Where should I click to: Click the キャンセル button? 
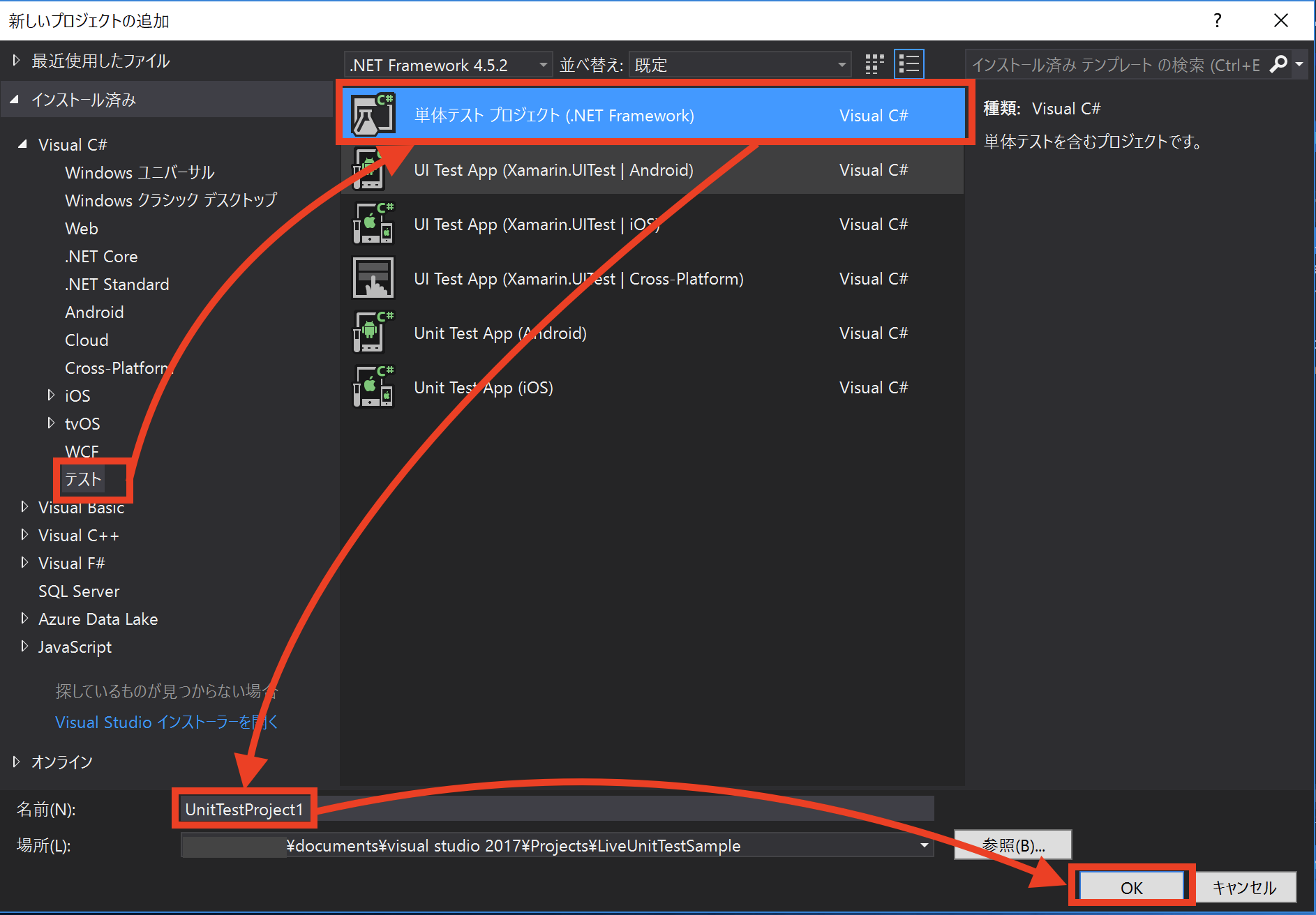pos(1245,887)
